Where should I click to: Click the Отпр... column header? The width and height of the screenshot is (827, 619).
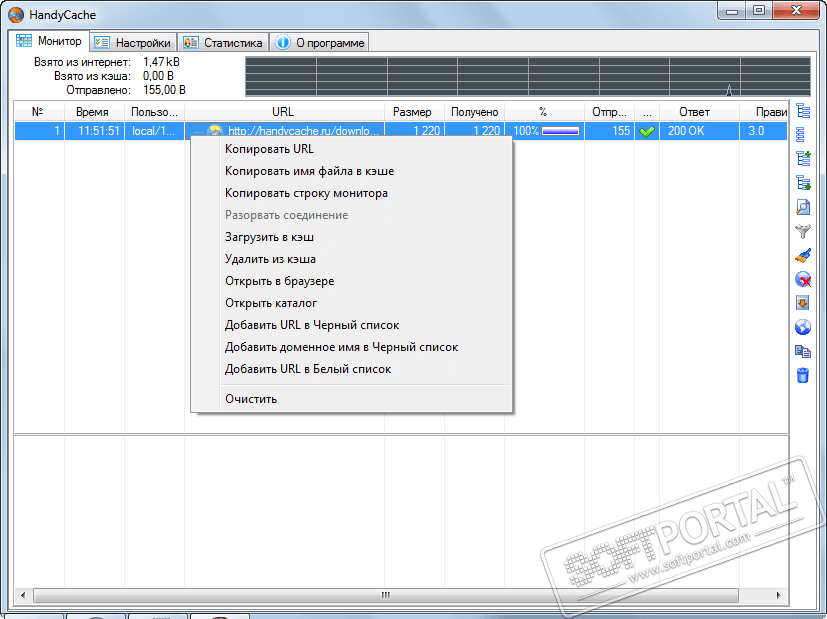coord(609,112)
